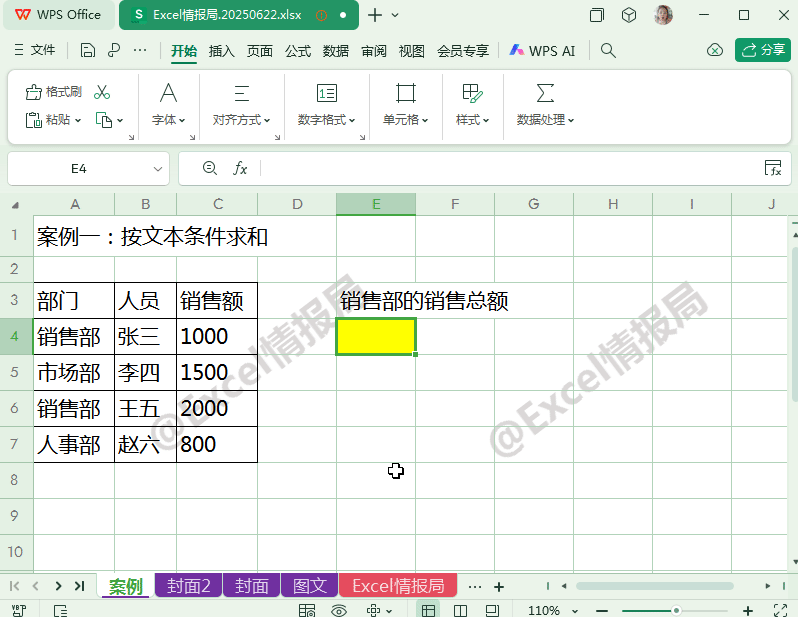Open the Excel情报局 sheet tab
This screenshot has width=798, height=617.
pos(398,586)
